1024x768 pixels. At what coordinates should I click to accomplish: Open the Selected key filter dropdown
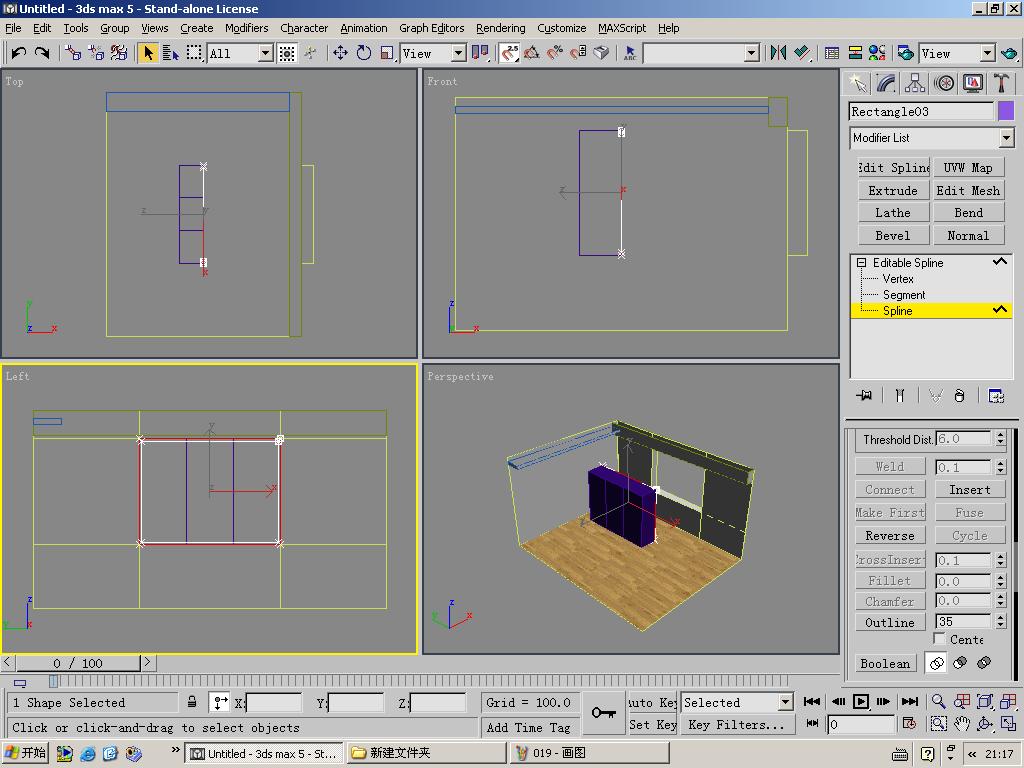tap(785, 703)
